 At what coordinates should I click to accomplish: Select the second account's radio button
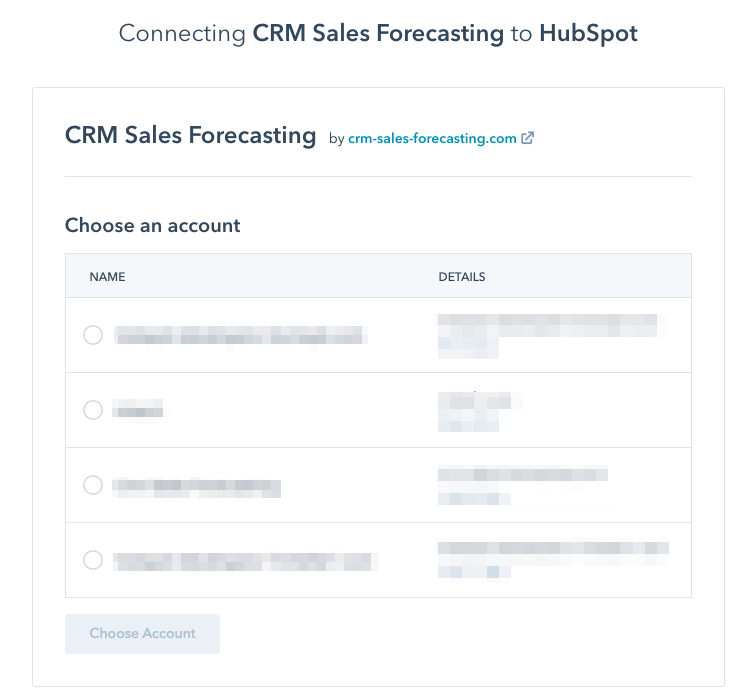93,410
